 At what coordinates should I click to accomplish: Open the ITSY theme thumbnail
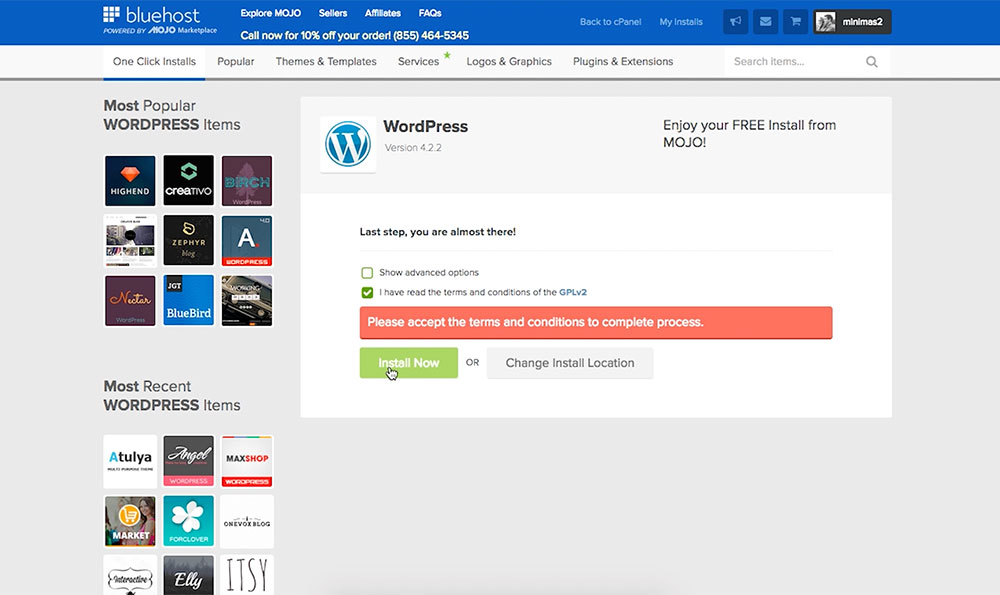click(247, 575)
